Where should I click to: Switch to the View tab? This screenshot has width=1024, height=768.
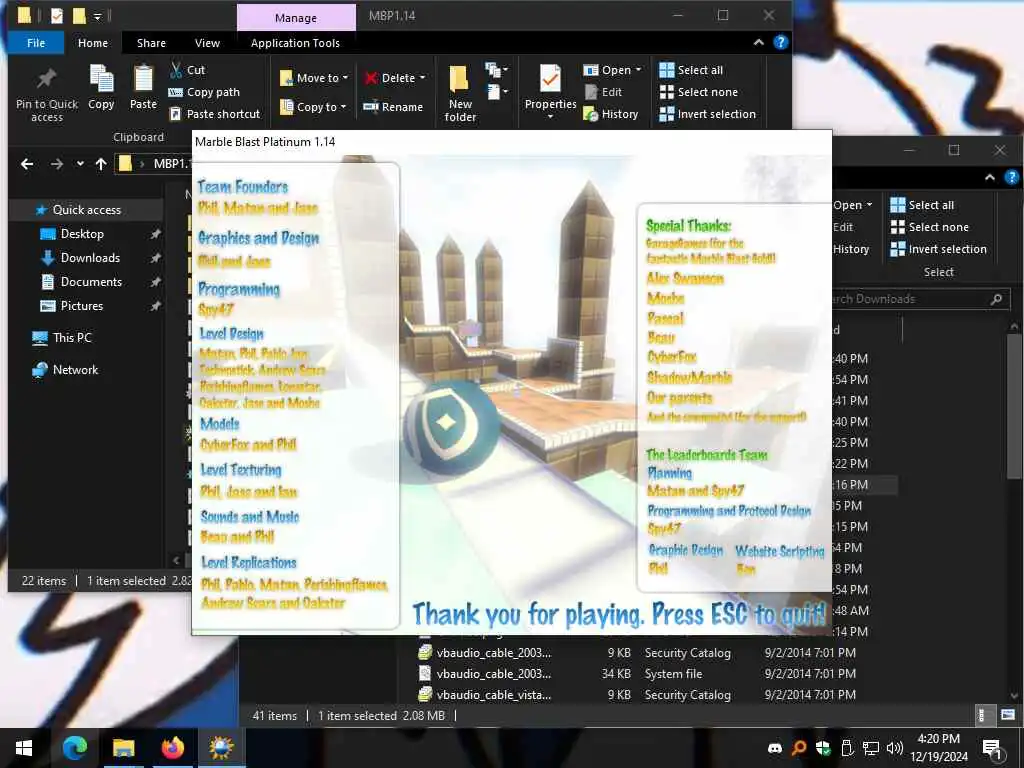(x=207, y=43)
